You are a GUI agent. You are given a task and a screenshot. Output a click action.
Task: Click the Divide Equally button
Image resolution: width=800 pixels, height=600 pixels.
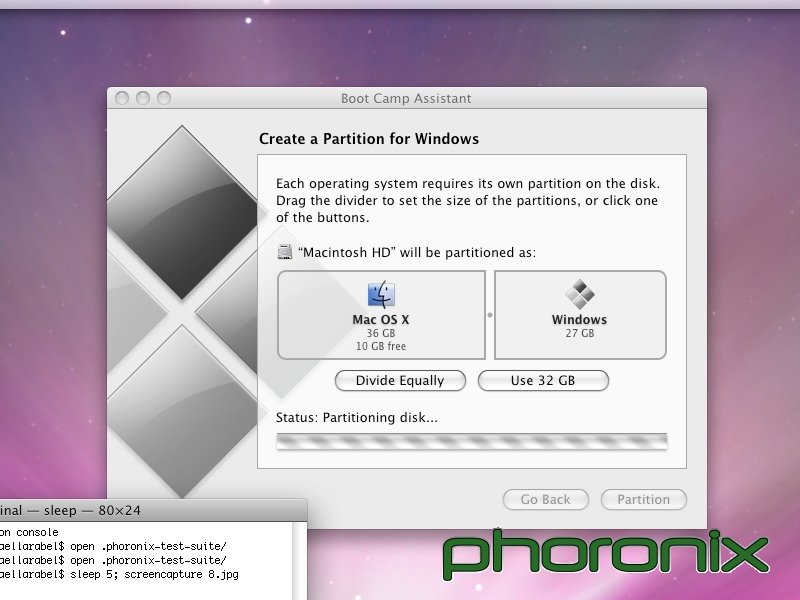click(399, 381)
